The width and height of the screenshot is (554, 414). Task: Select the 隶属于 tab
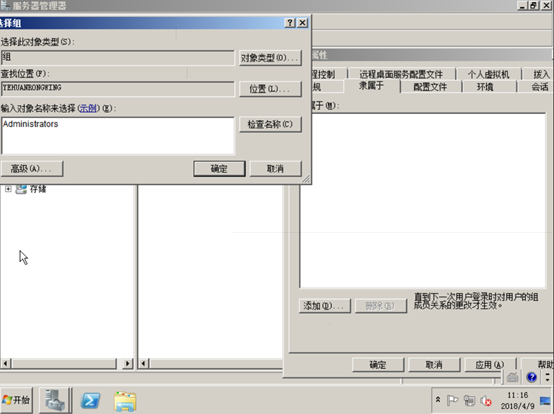click(371, 86)
